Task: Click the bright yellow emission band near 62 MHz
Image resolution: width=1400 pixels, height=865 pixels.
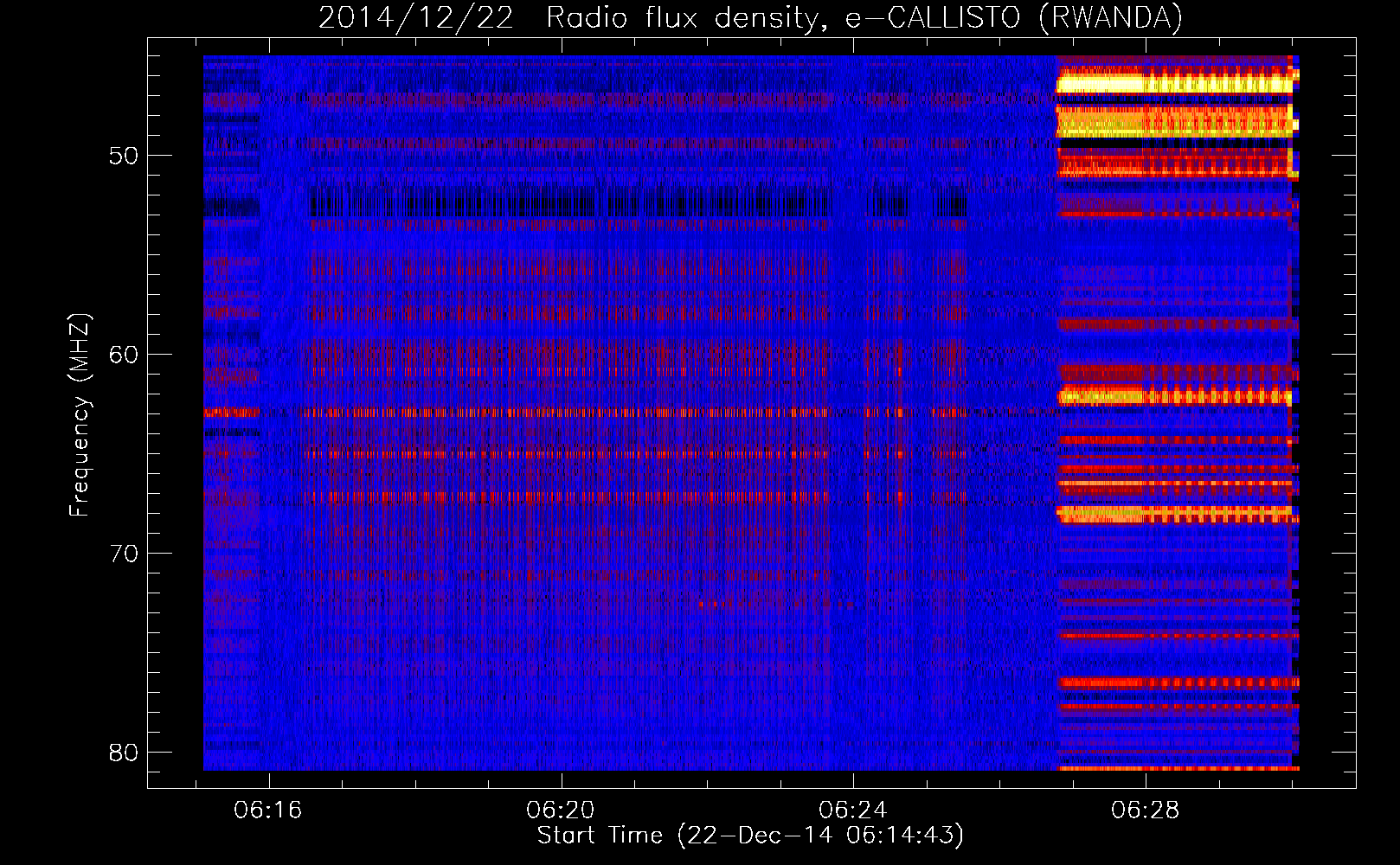Action: (1175, 397)
